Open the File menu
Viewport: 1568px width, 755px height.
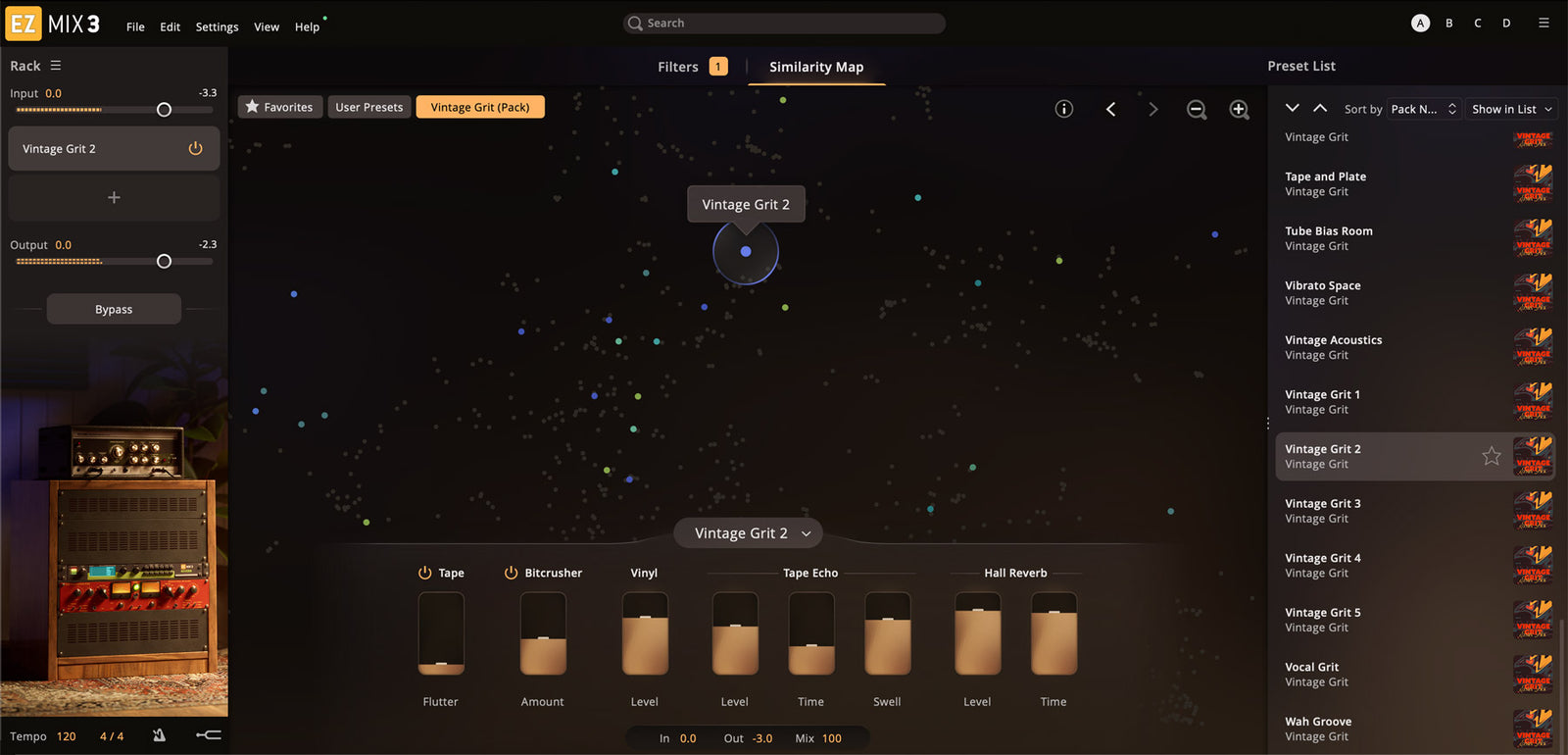(135, 26)
